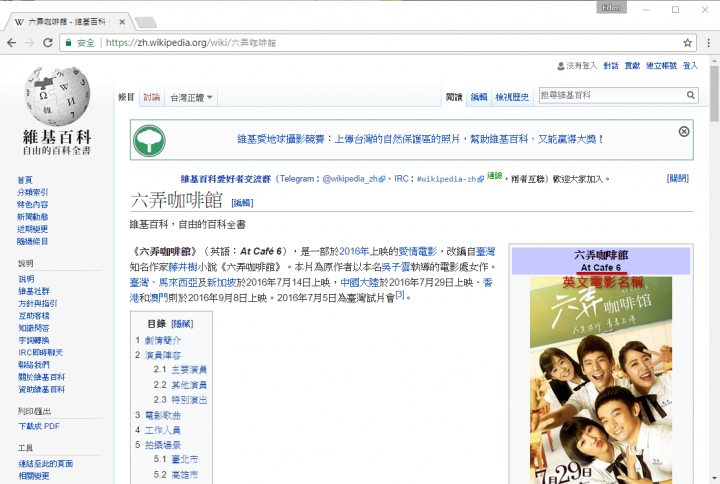Open sidebar link 特色內容
Screen dimensions: 720x484
pos(32,204)
